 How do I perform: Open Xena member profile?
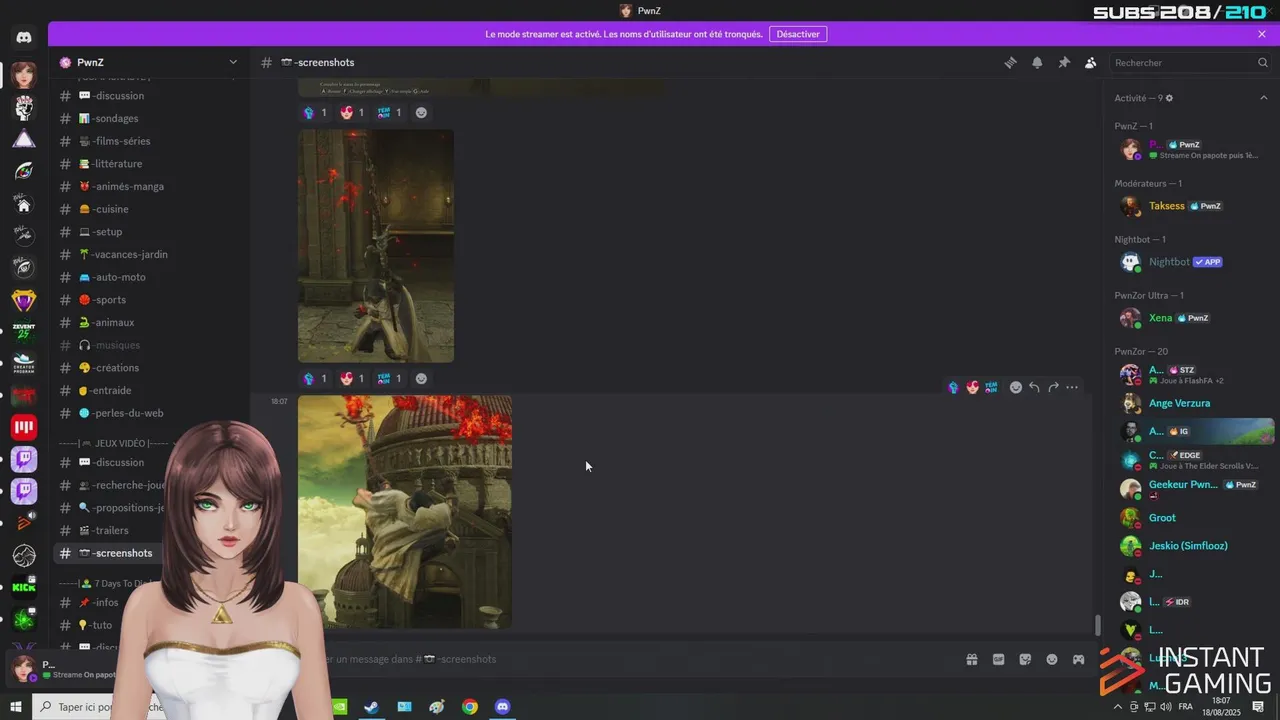tap(1190, 318)
